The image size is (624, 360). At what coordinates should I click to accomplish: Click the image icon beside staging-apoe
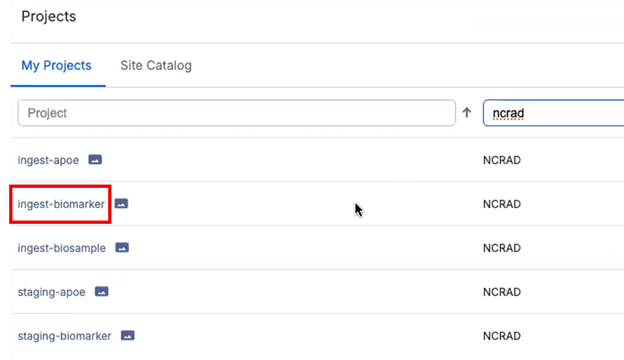(101, 292)
